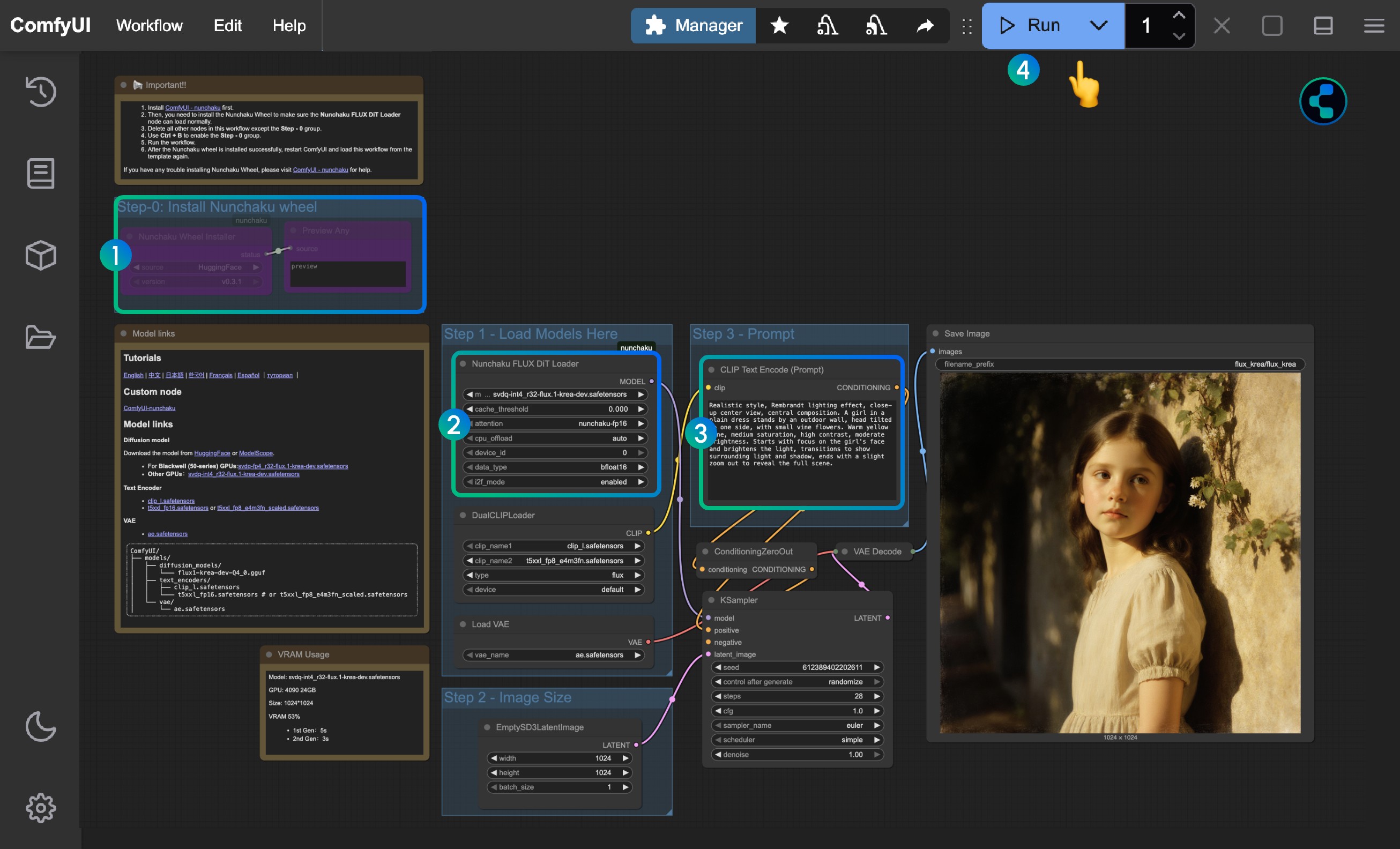
Task: Toggle cpu_offload setting off auto
Action: pos(555,438)
